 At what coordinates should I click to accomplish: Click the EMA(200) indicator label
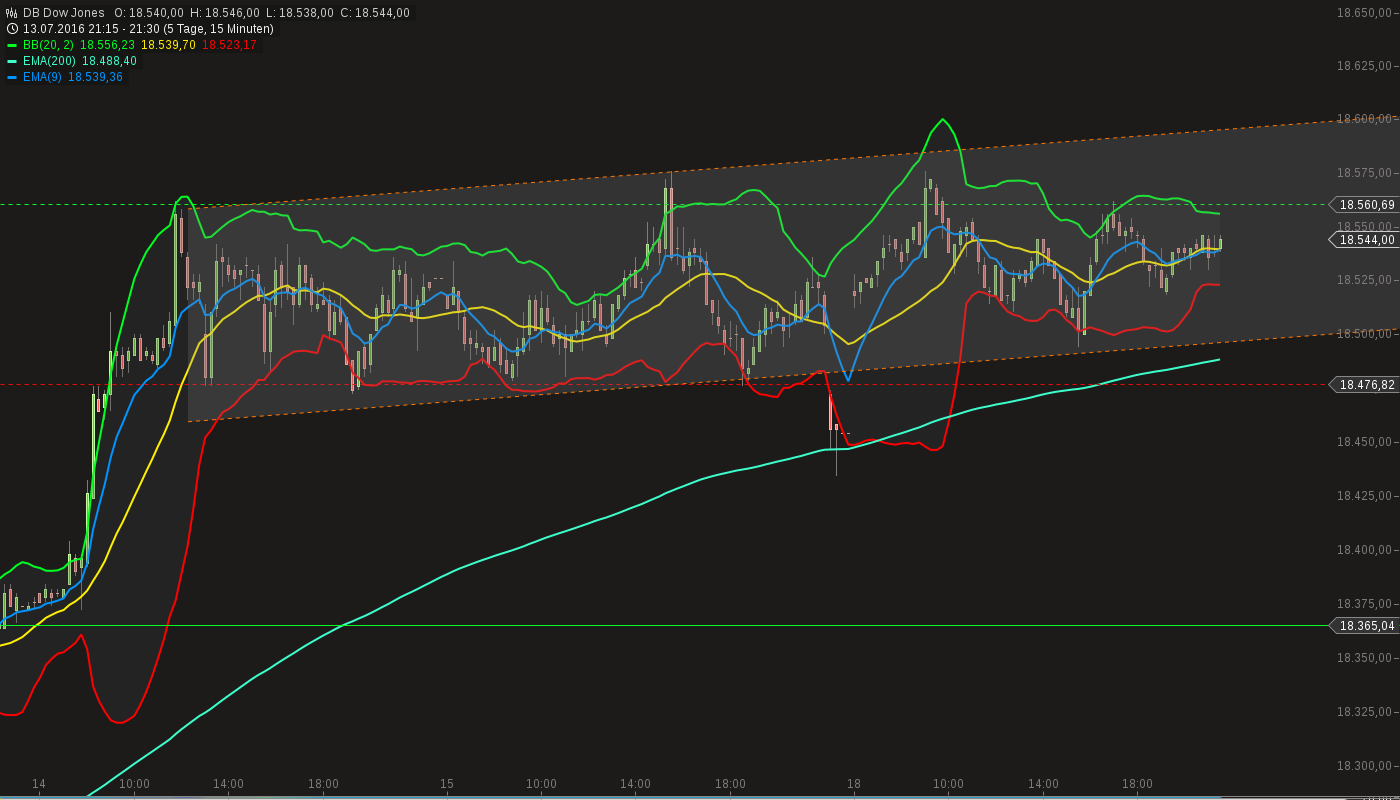coord(49,61)
